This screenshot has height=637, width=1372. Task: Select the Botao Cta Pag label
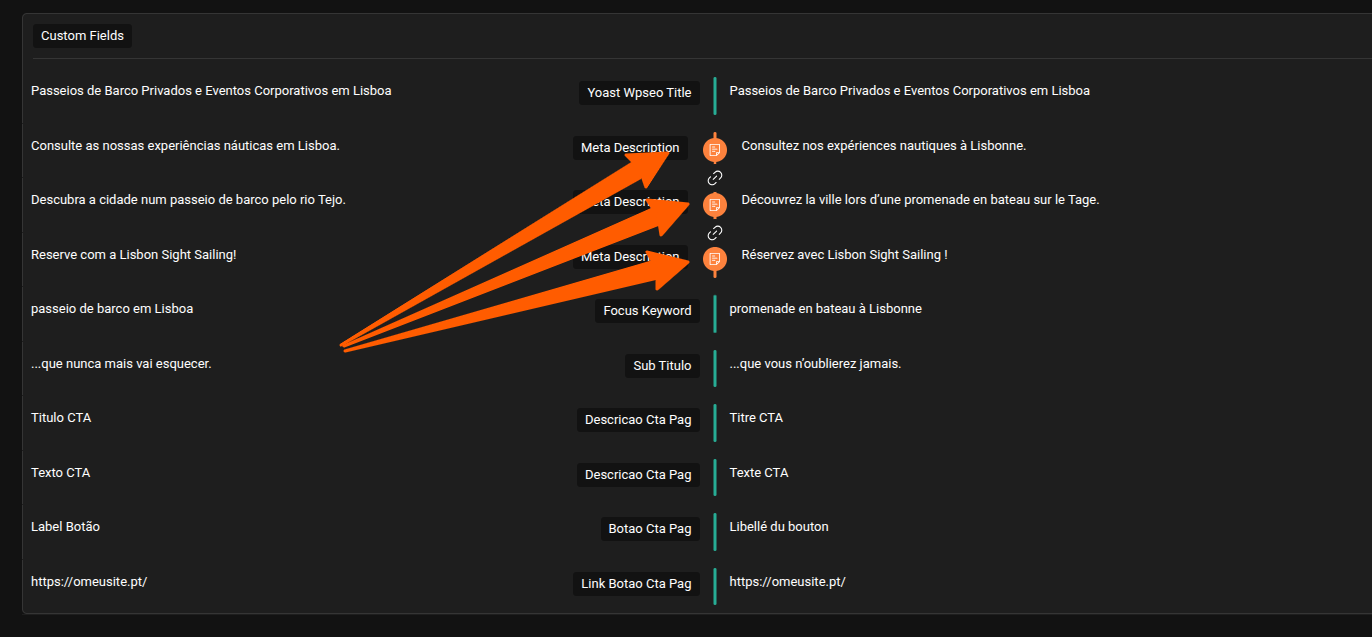click(649, 529)
